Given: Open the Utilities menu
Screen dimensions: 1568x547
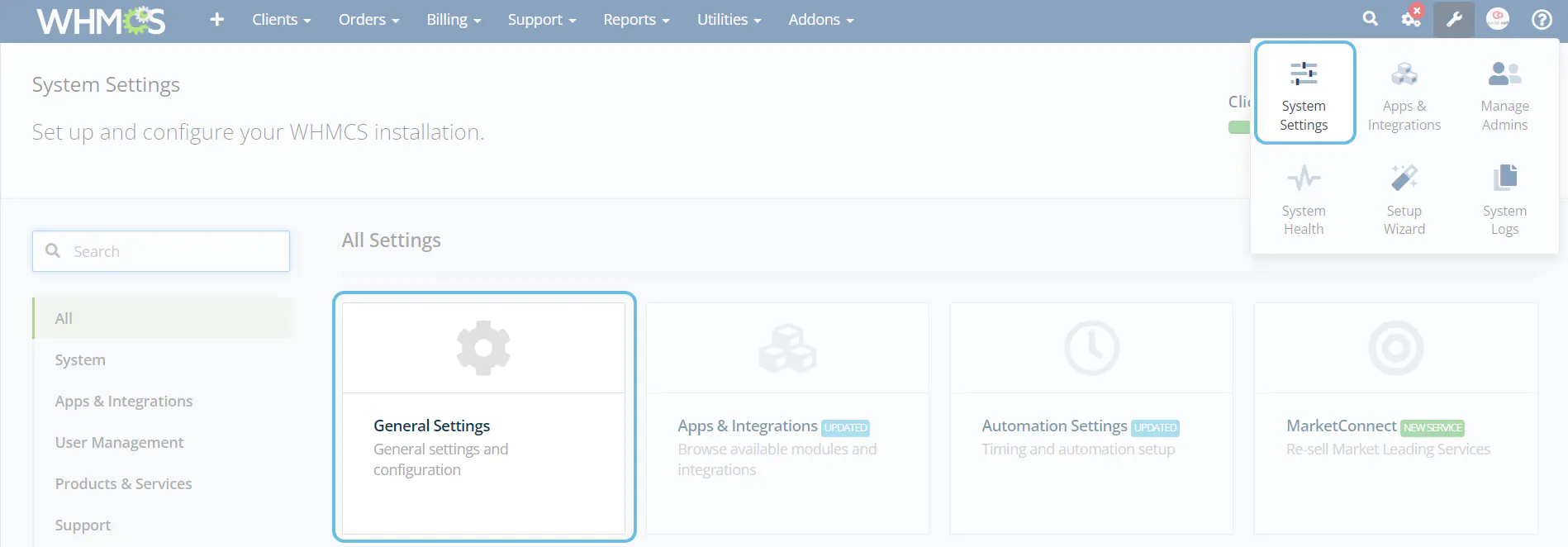Looking at the screenshot, I should [x=729, y=20].
